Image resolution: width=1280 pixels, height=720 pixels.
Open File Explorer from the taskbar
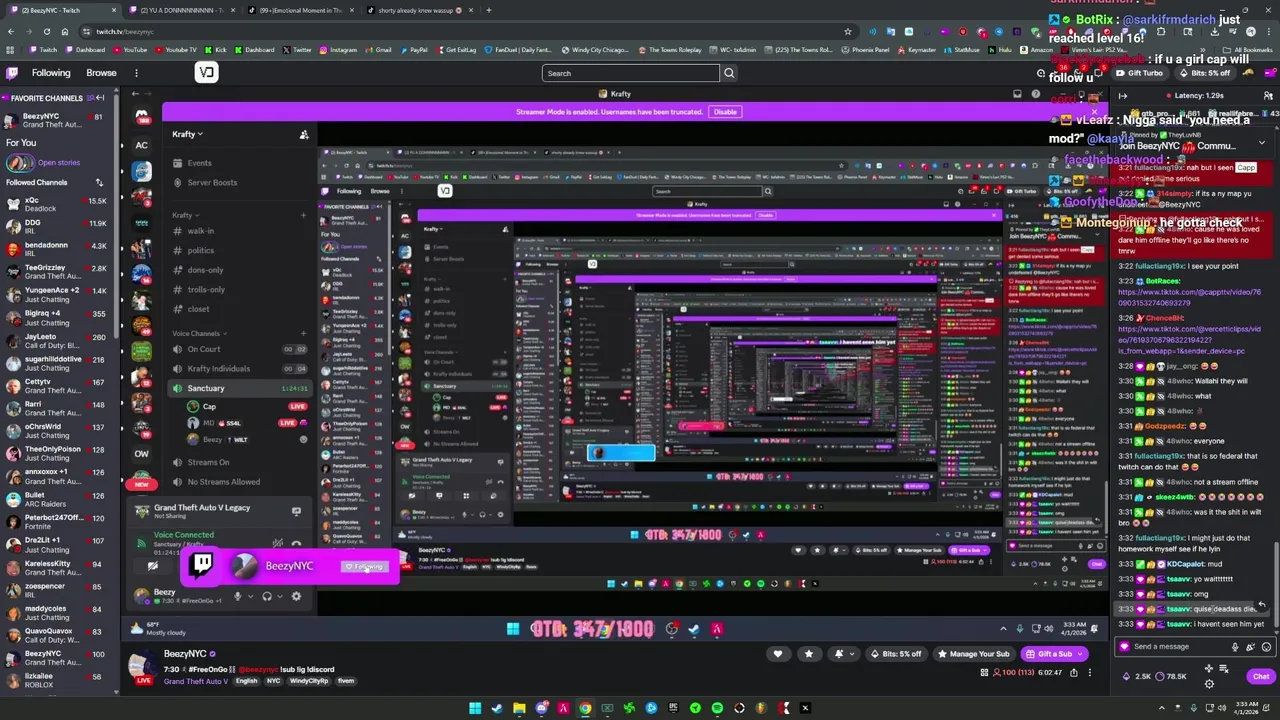point(519,708)
